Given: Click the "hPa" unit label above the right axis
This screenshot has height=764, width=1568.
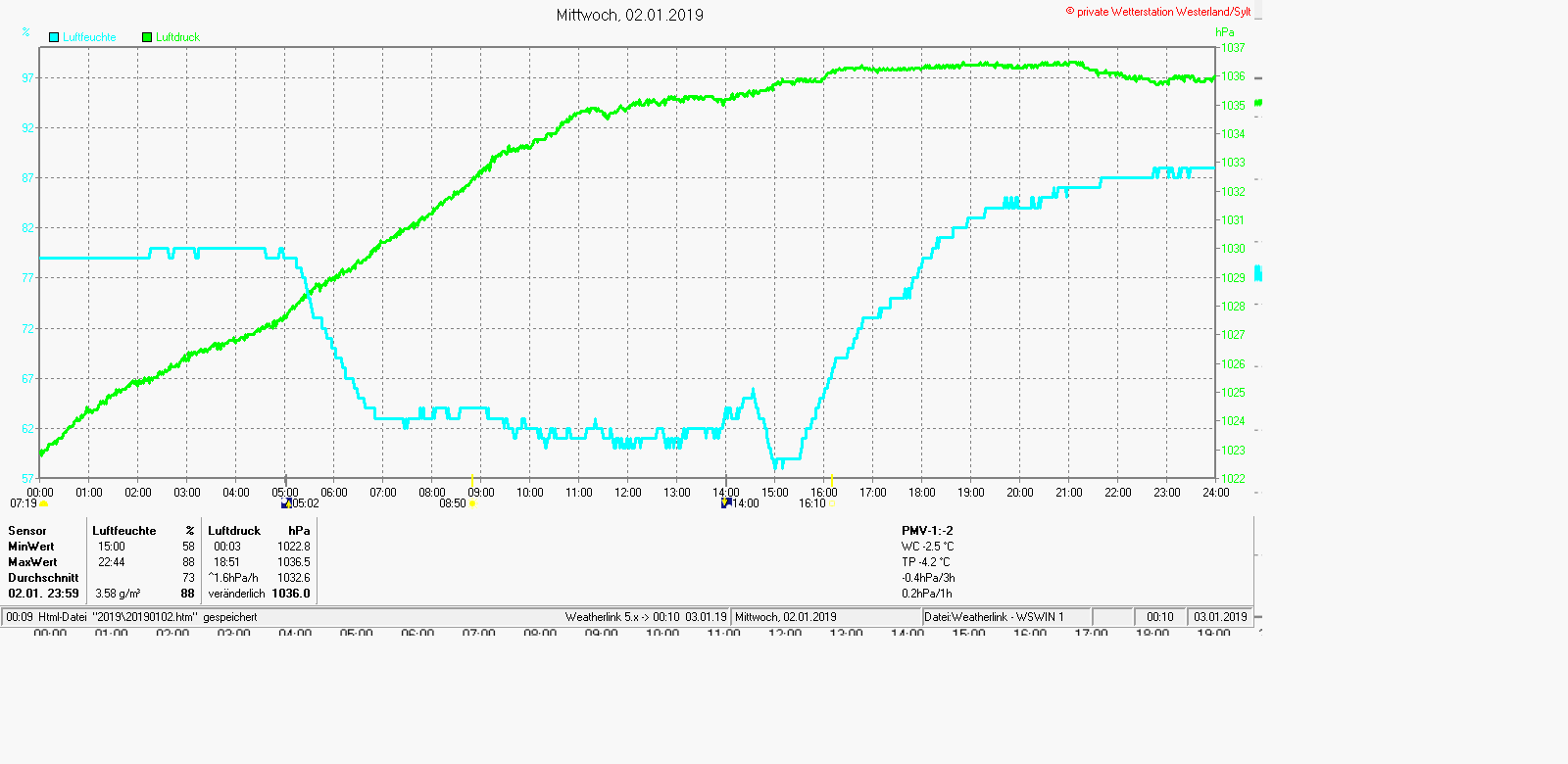Looking at the screenshot, I should [x=1225, y=32].
